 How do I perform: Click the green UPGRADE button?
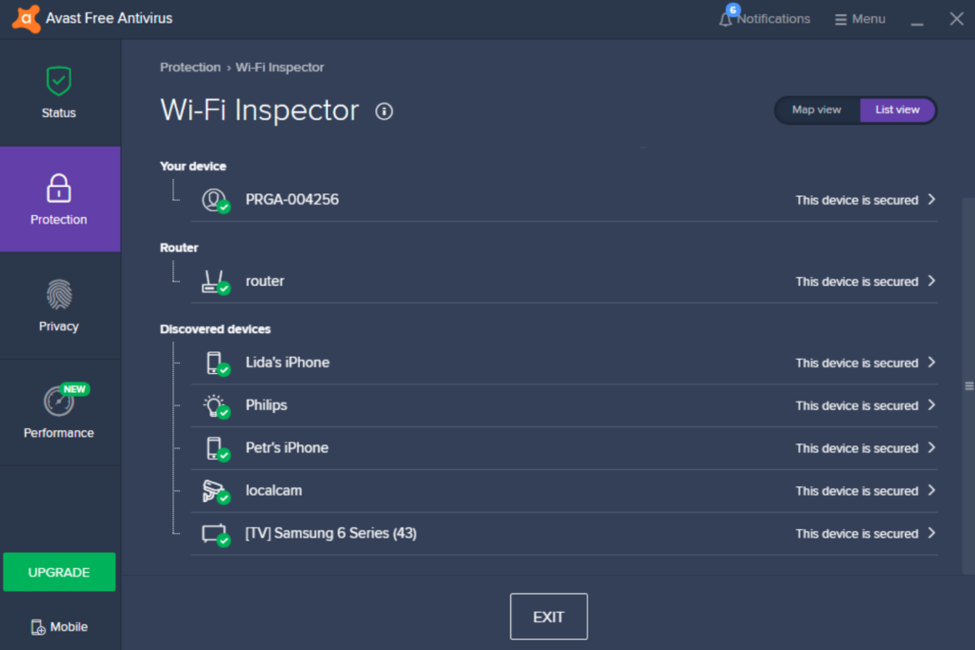59,572
